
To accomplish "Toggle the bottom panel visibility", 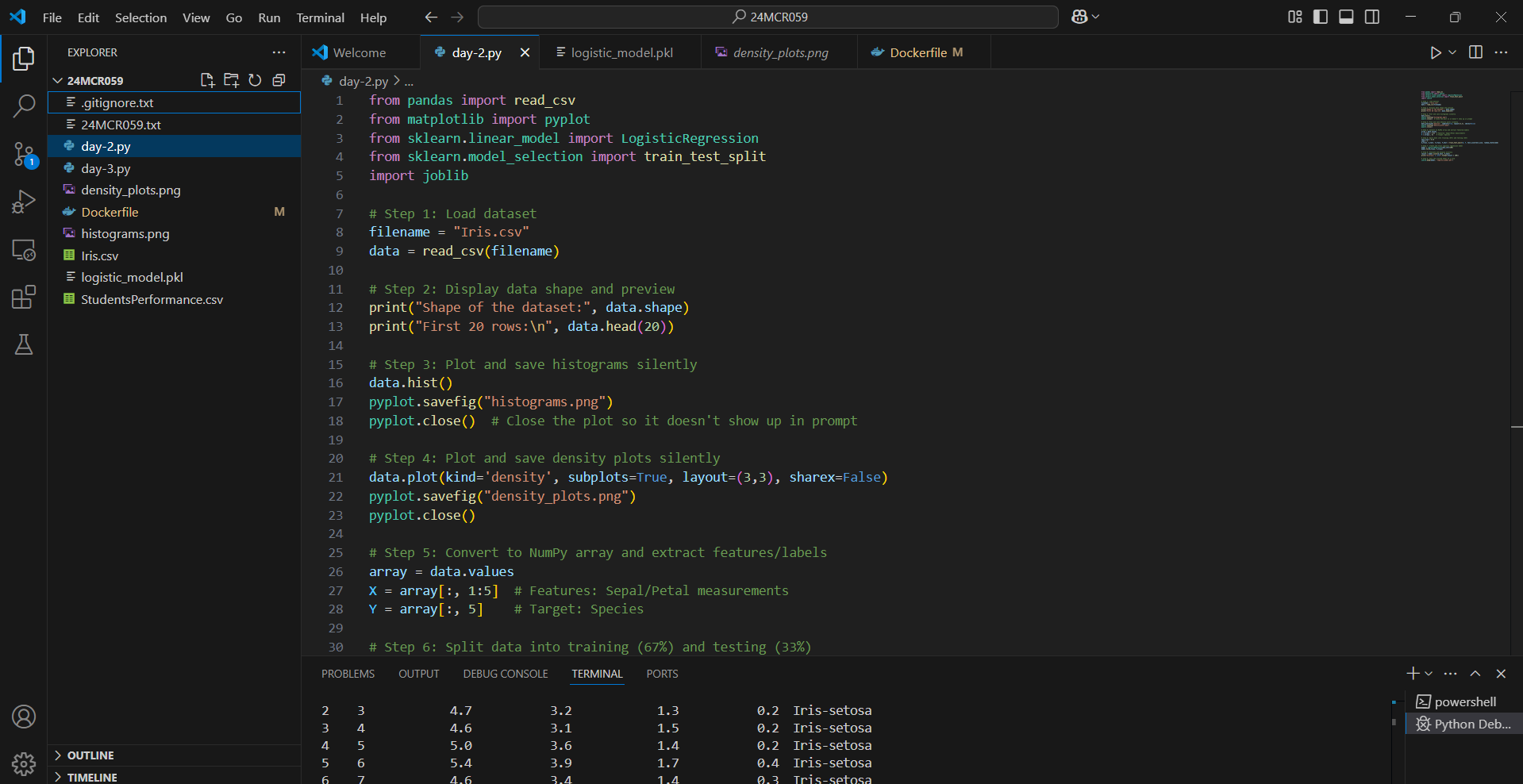I will click(x=1346, y=17).
